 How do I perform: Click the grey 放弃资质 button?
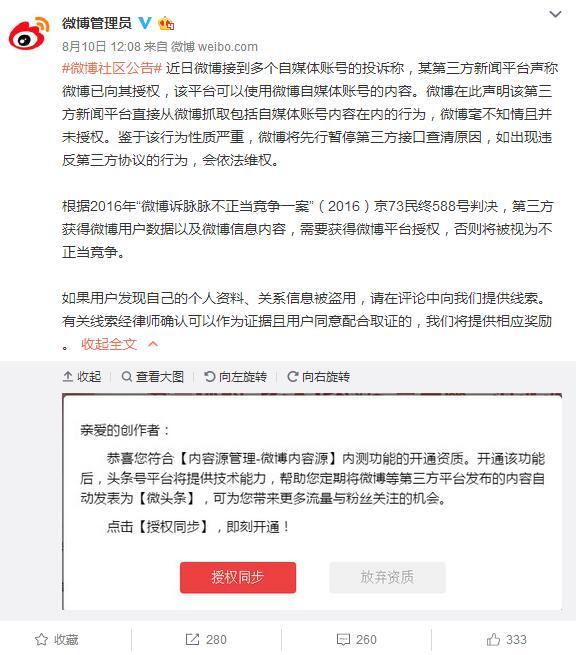point(387,577)
